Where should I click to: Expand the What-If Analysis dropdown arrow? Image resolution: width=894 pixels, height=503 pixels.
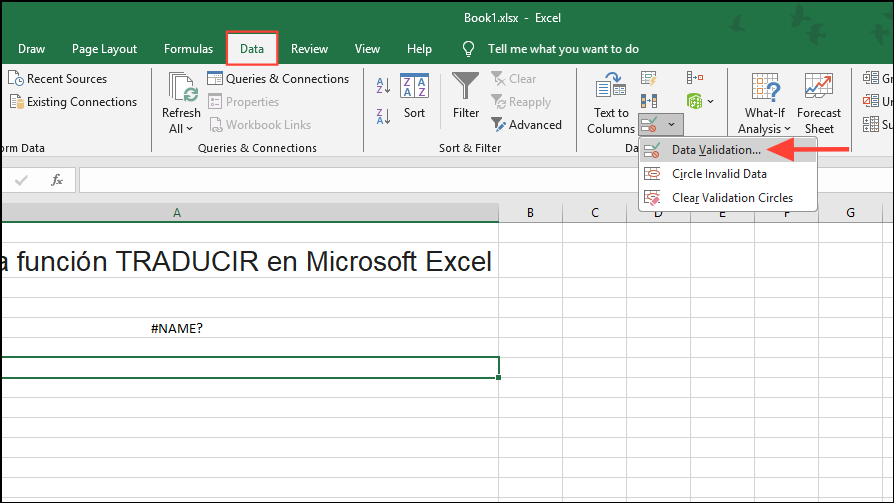tap(787, 129)
